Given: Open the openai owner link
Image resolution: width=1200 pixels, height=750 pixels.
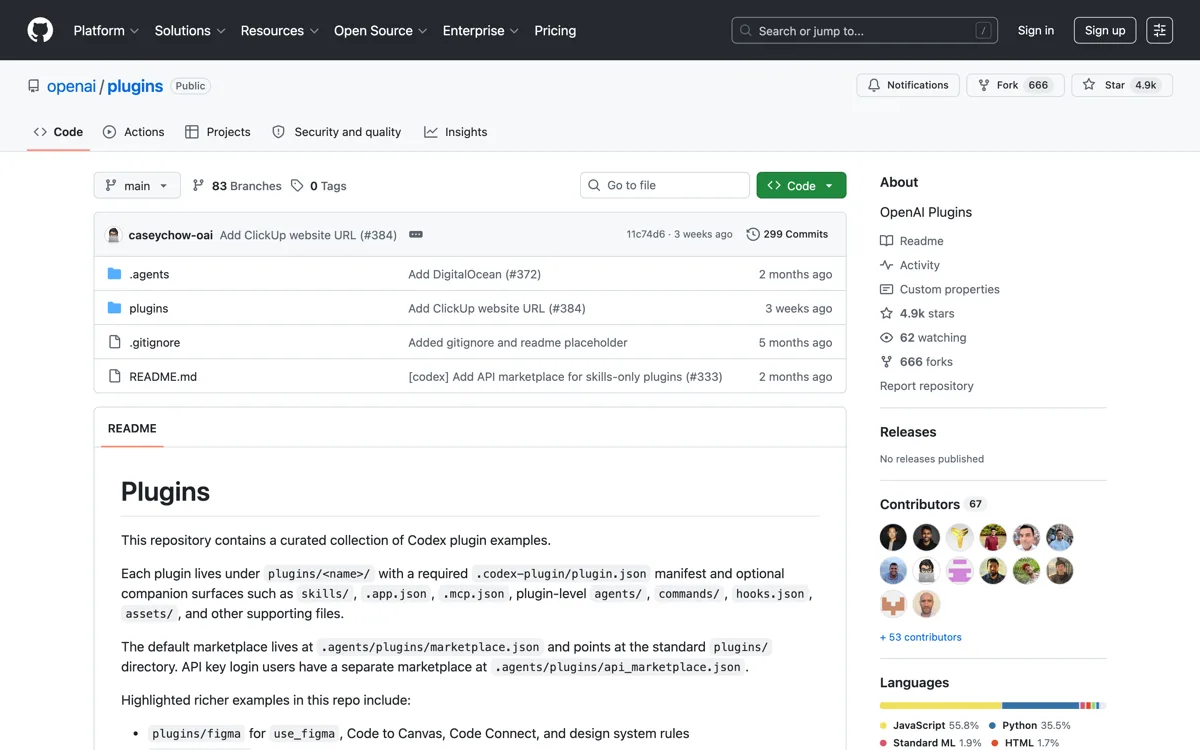Looking at the screenshot, I should tap(71, 86).
